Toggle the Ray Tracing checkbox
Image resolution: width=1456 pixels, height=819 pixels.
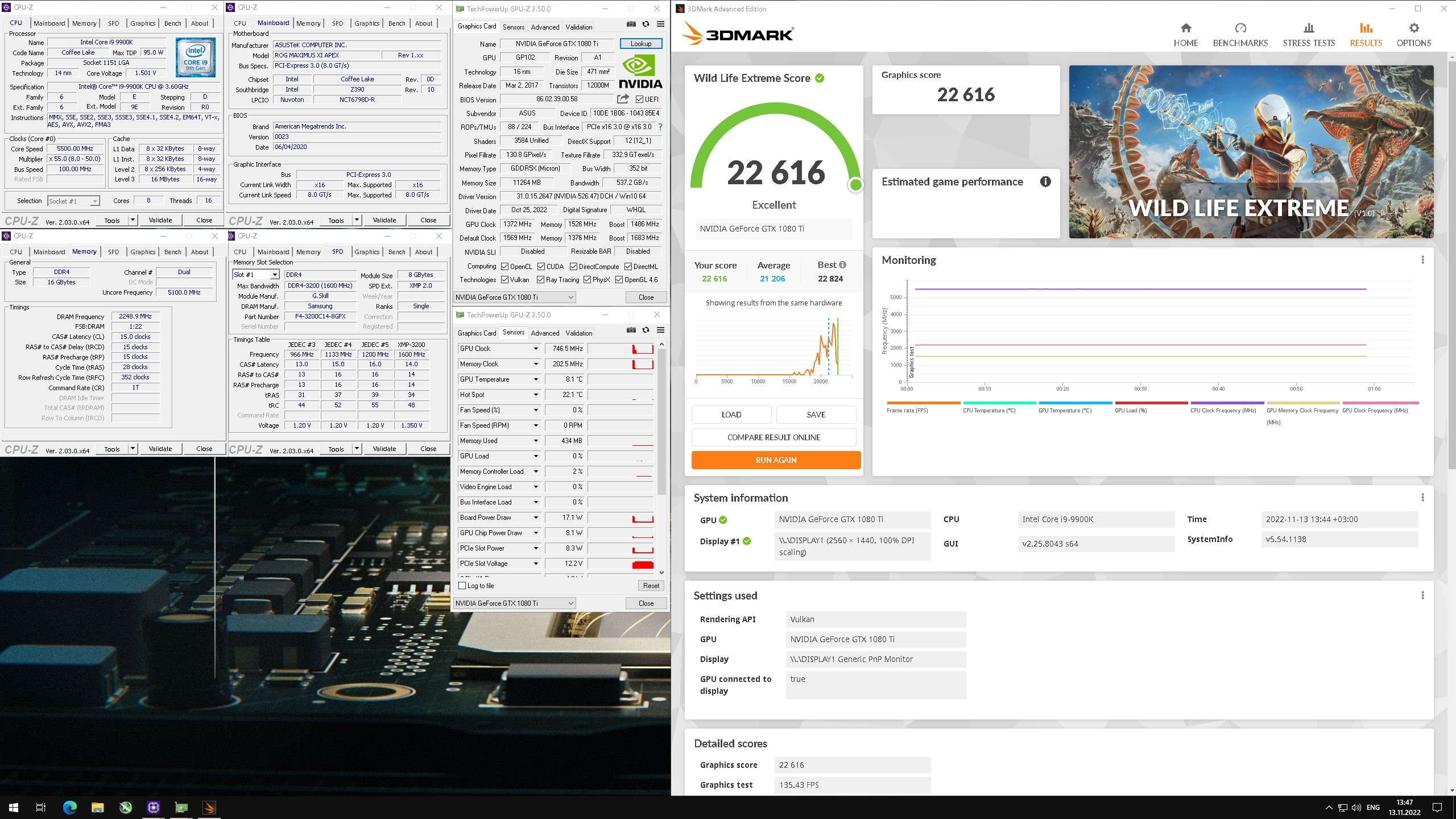[x=540, y=279]
